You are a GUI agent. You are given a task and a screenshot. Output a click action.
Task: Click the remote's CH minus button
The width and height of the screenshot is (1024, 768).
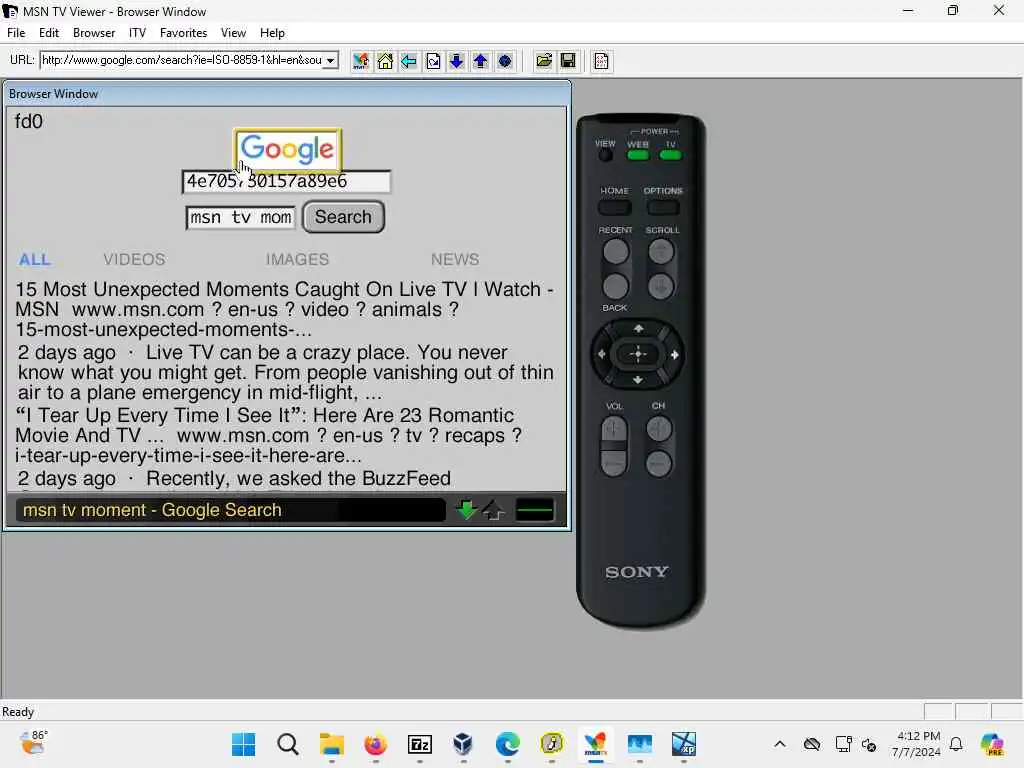click(x=659, y=464)
